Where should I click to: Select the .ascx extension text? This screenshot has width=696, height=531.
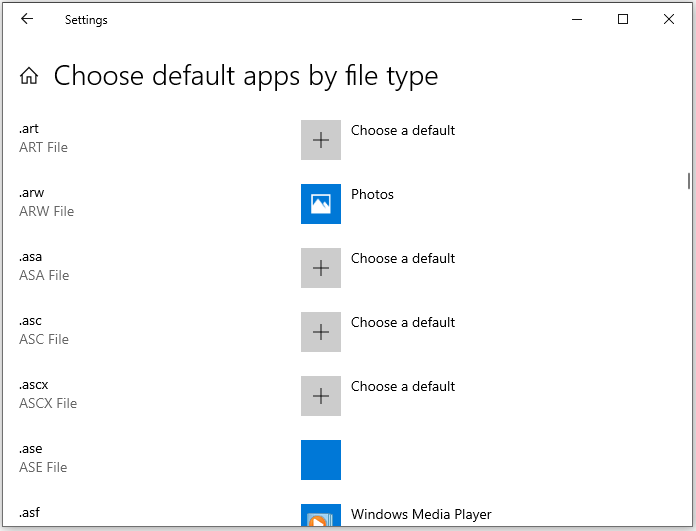34,384
